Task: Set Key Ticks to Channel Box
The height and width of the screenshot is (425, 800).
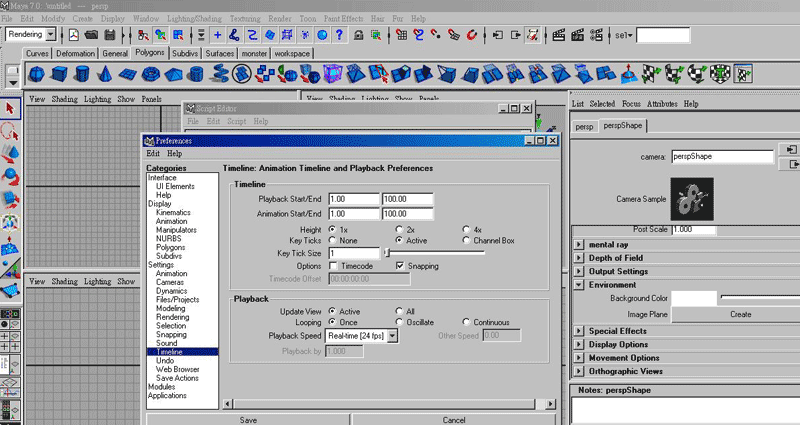Action: click(466, 240)
